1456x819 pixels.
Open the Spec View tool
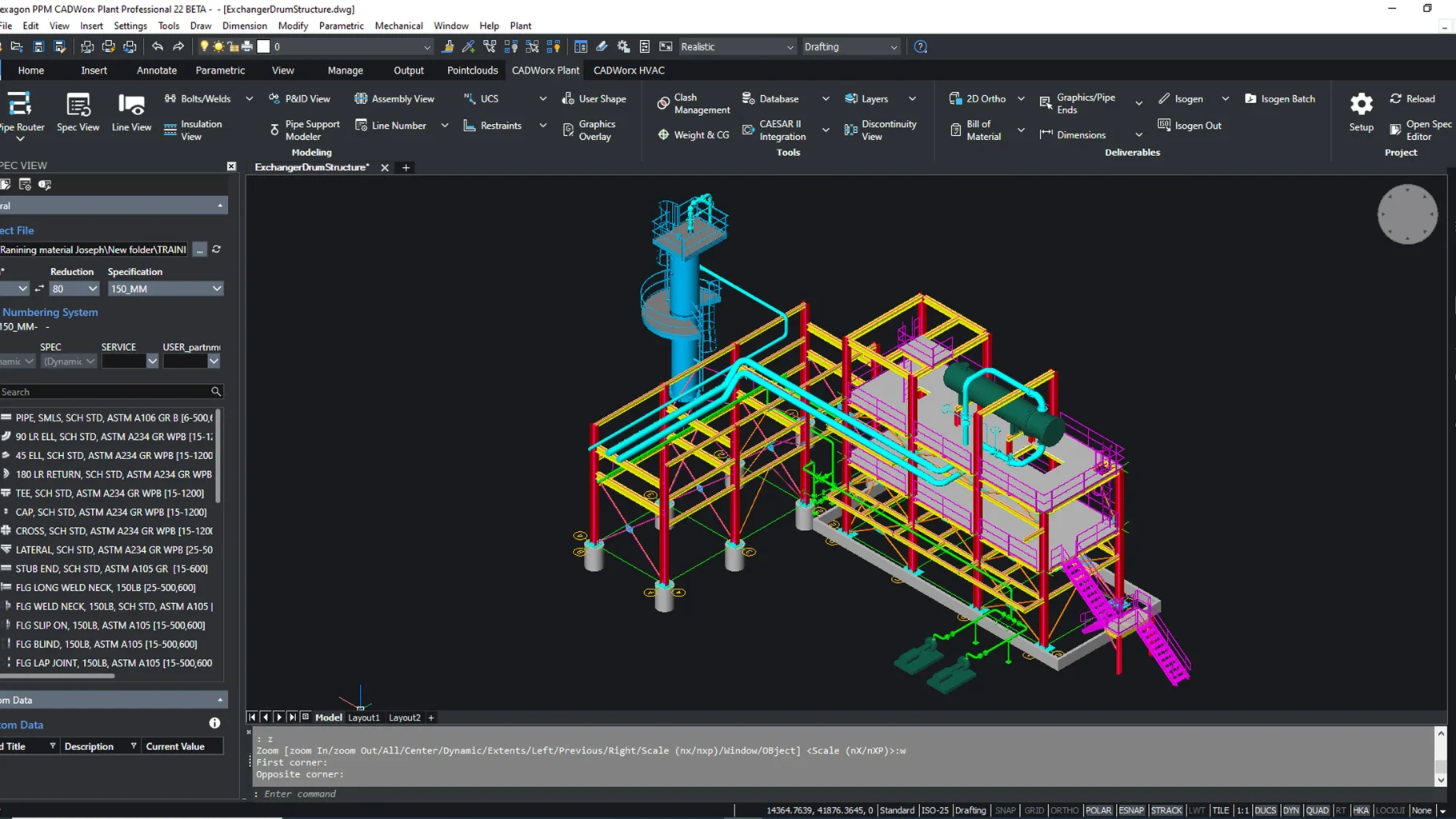pos(78,112)
